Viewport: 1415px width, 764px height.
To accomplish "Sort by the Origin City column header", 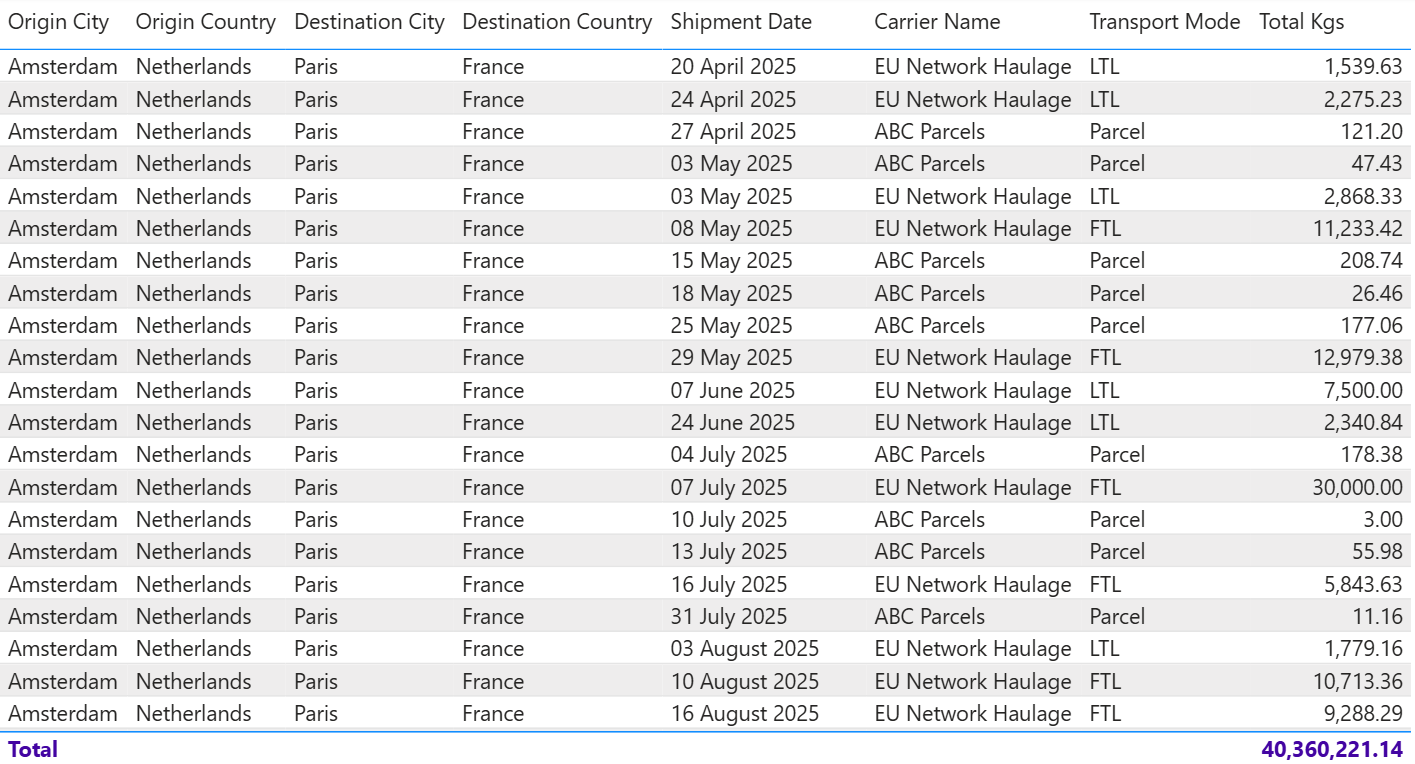I will (x=59, y=22).
